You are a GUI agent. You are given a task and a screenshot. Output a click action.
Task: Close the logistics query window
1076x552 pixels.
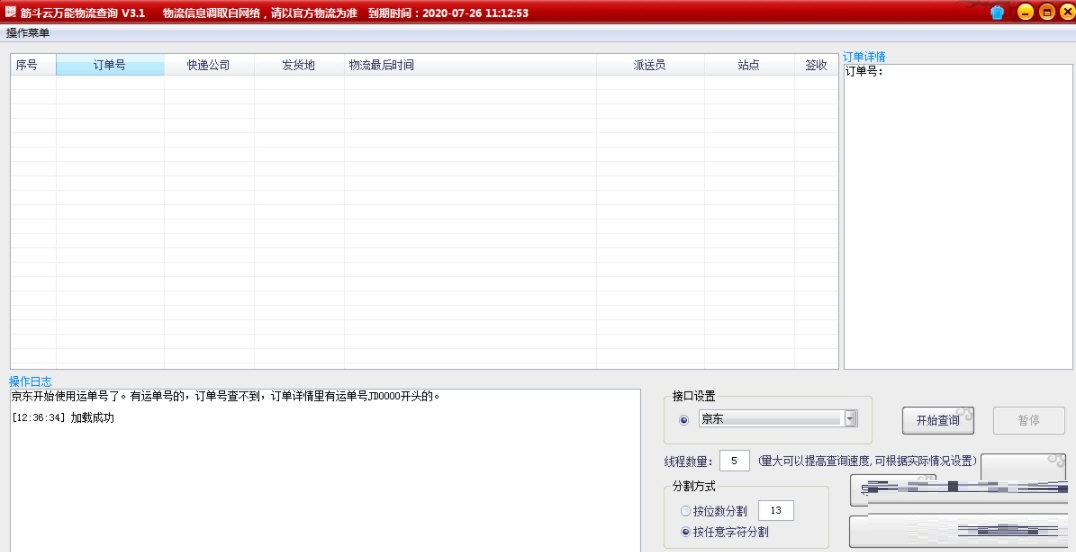click(1065, 13)
